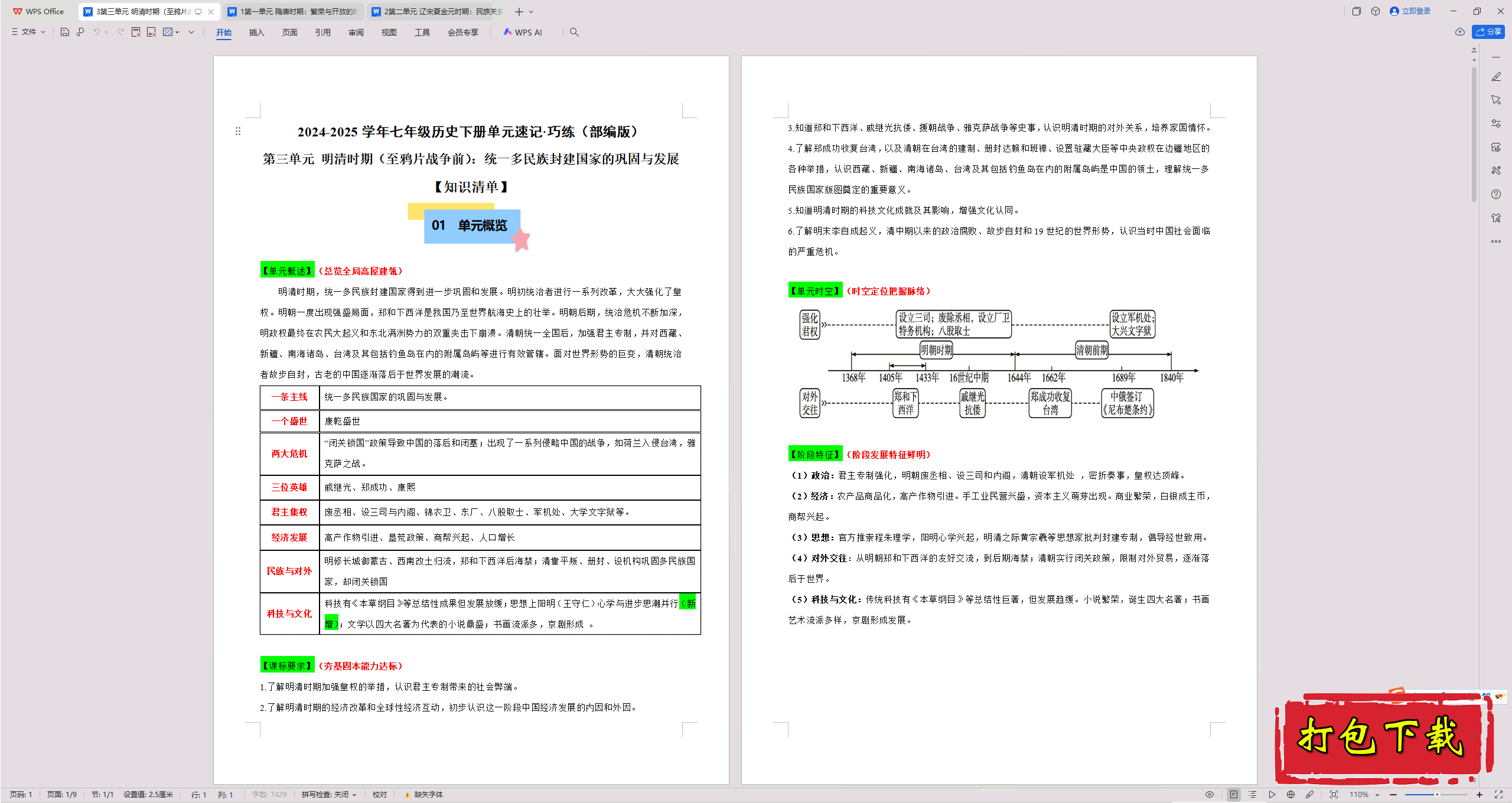Select the 审阅 ribbon tab

click(356, 32)
